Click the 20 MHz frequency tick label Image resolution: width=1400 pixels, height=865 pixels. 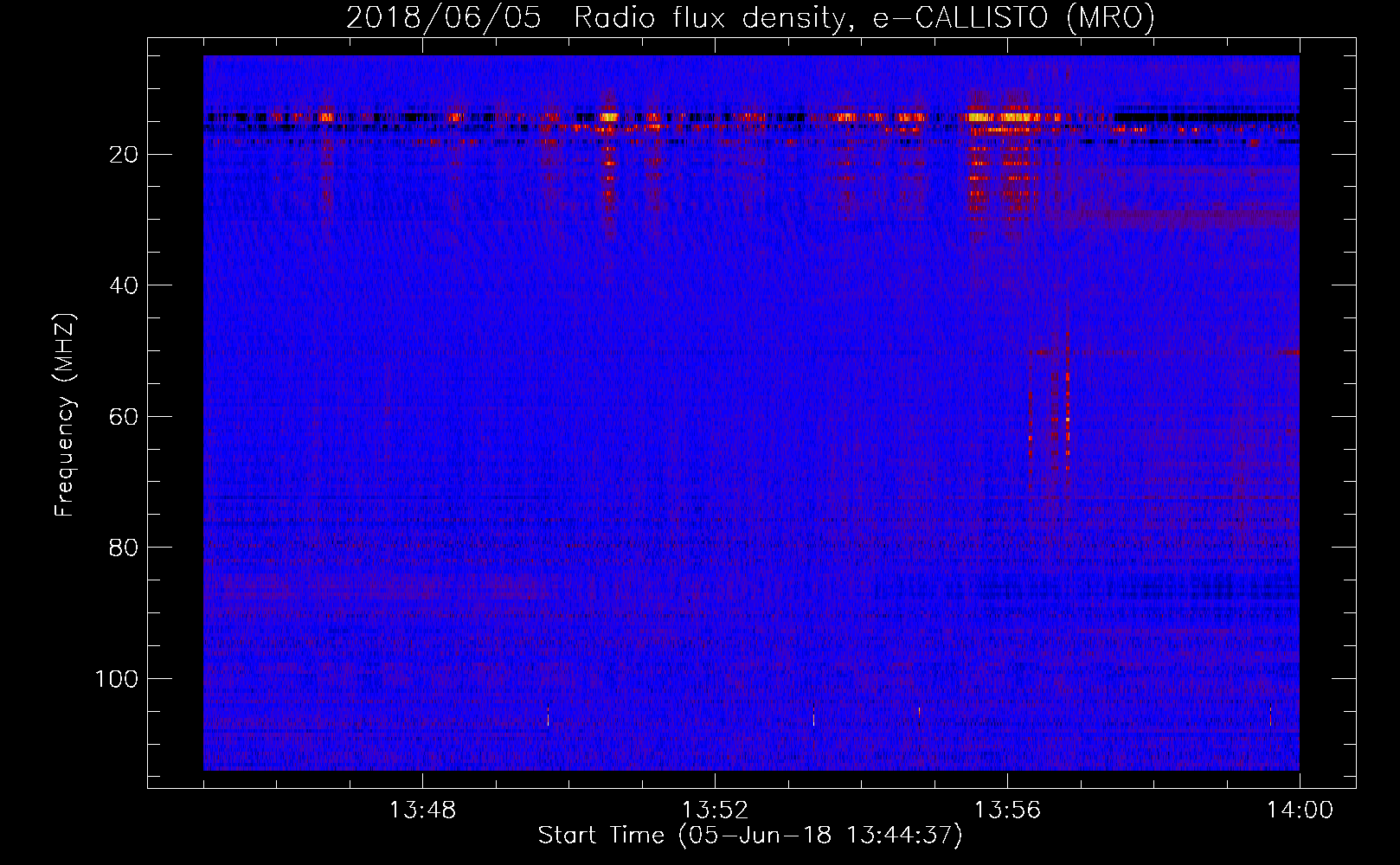124,155
